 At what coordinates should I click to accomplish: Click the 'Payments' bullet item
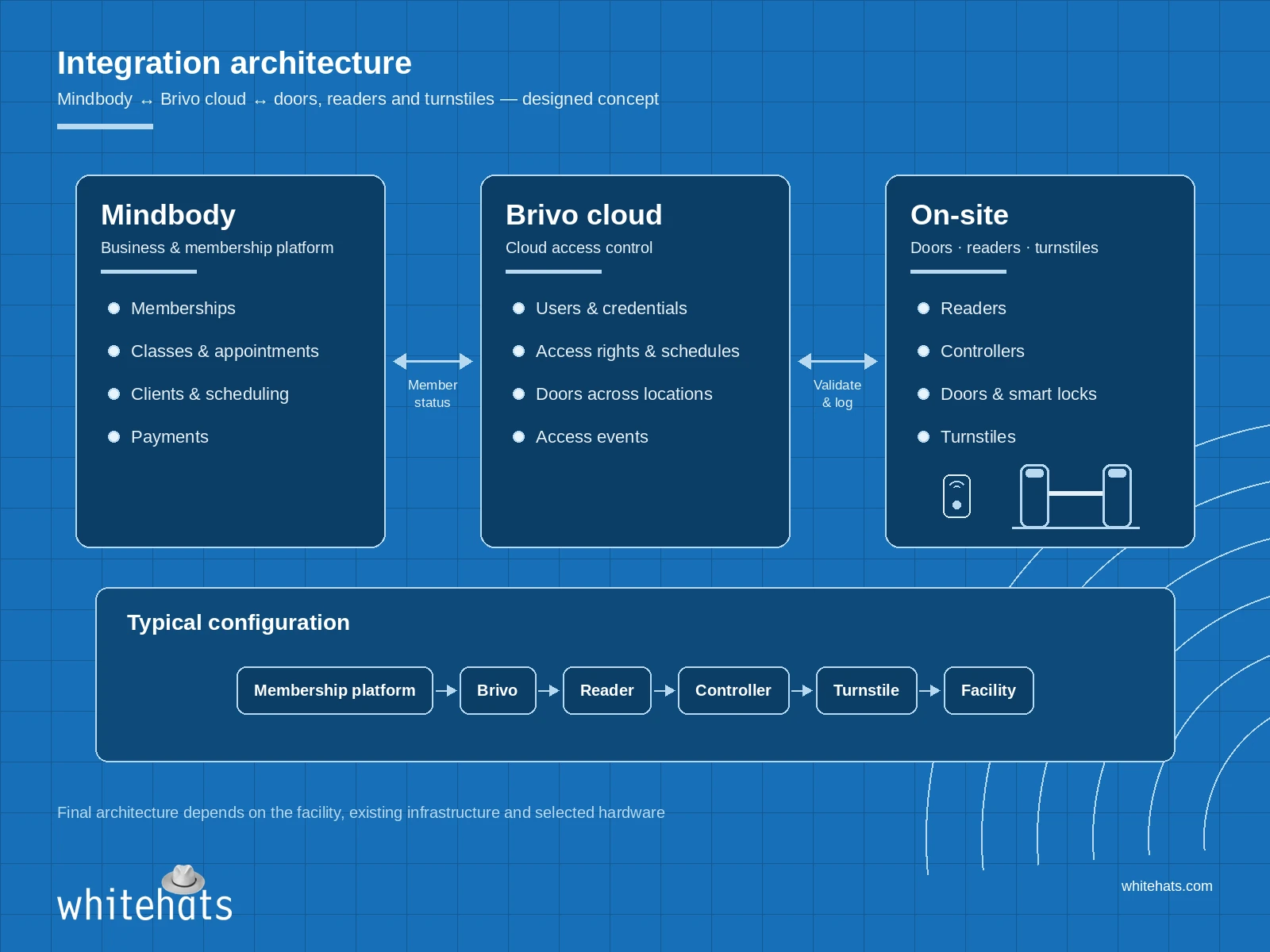(x=159, y=437)
